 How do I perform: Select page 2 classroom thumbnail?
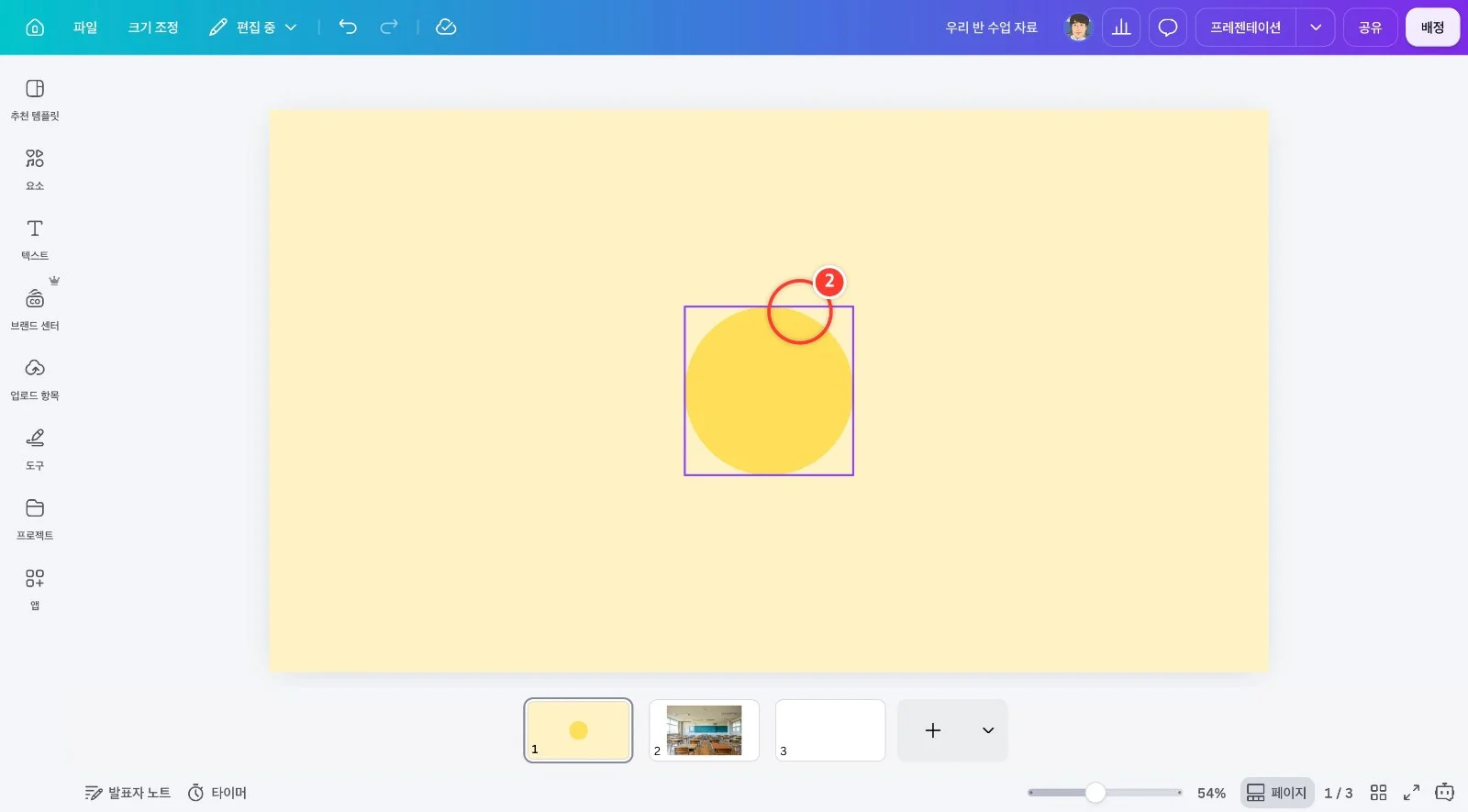(x=704, y=730)
